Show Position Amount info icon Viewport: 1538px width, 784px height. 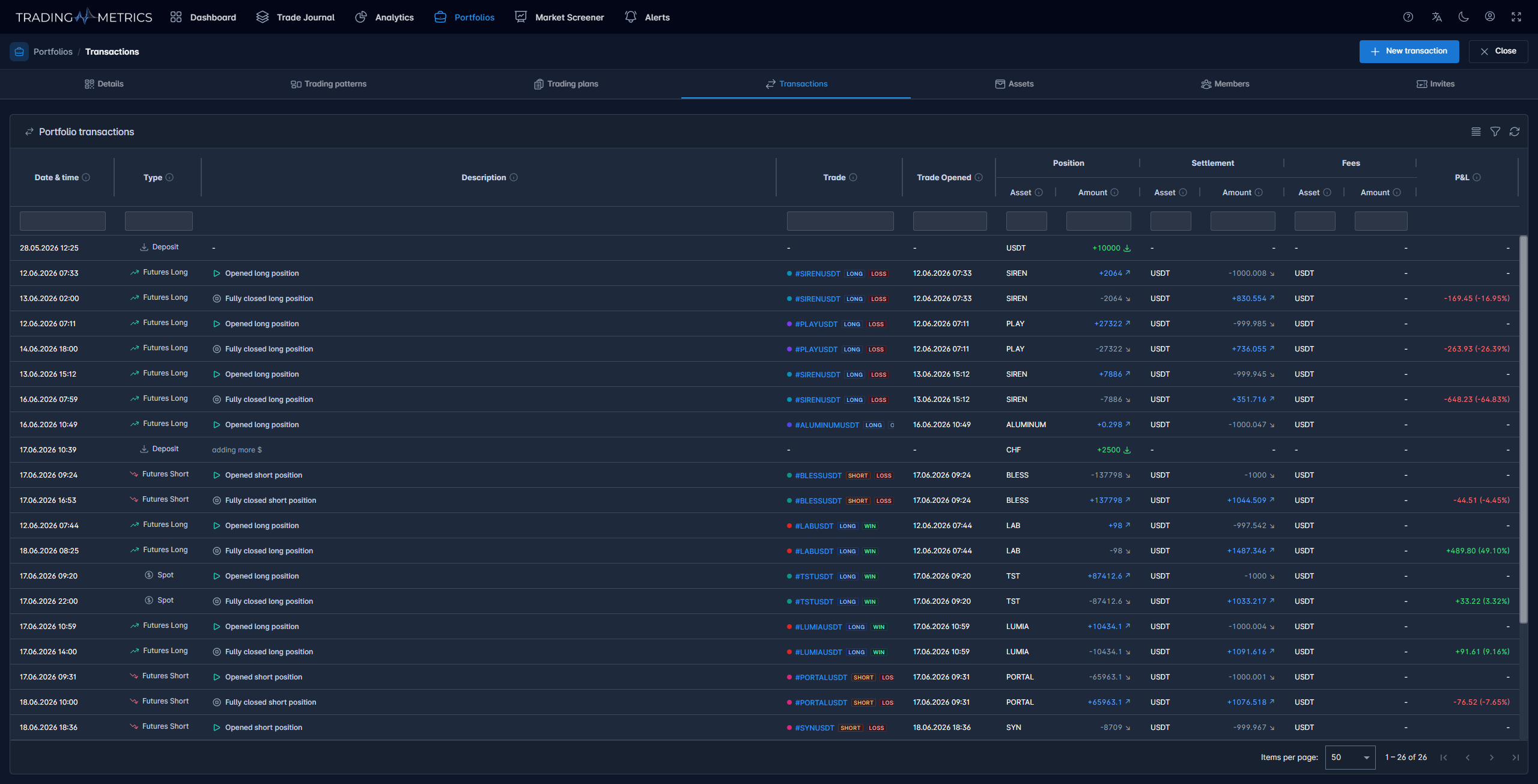point(1114,192)
